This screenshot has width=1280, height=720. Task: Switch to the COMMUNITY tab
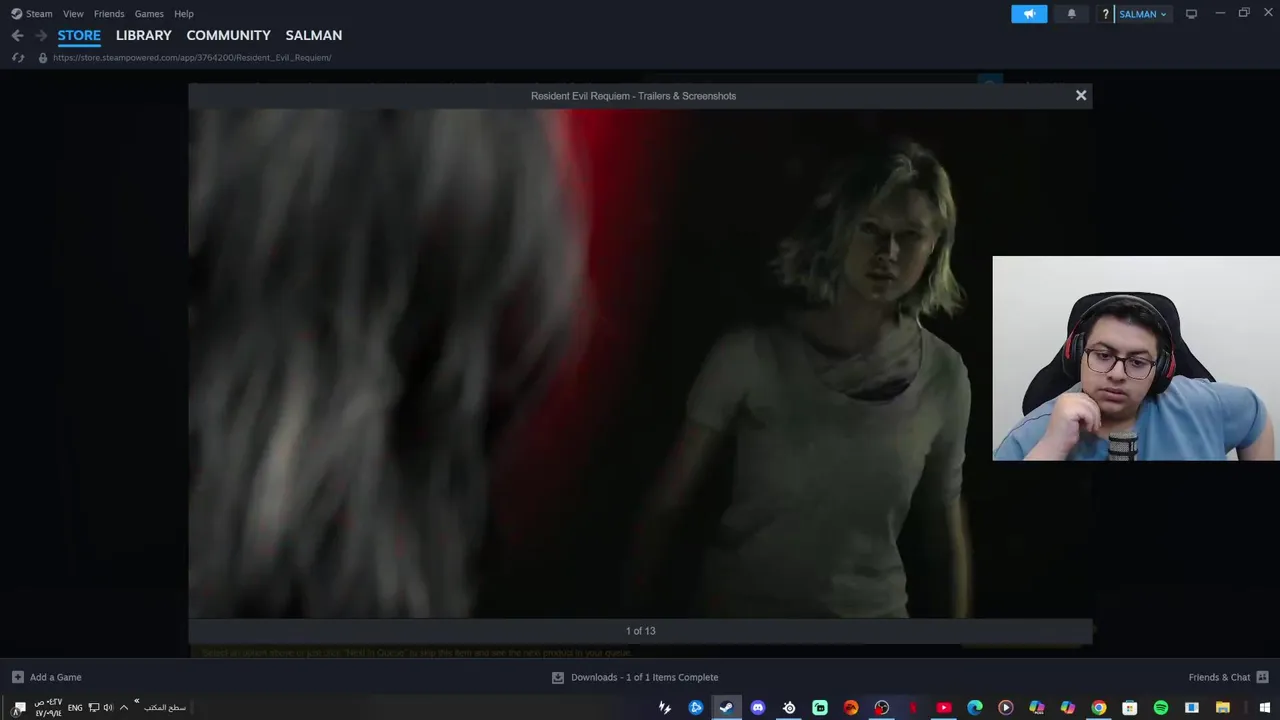coord(228,35)
